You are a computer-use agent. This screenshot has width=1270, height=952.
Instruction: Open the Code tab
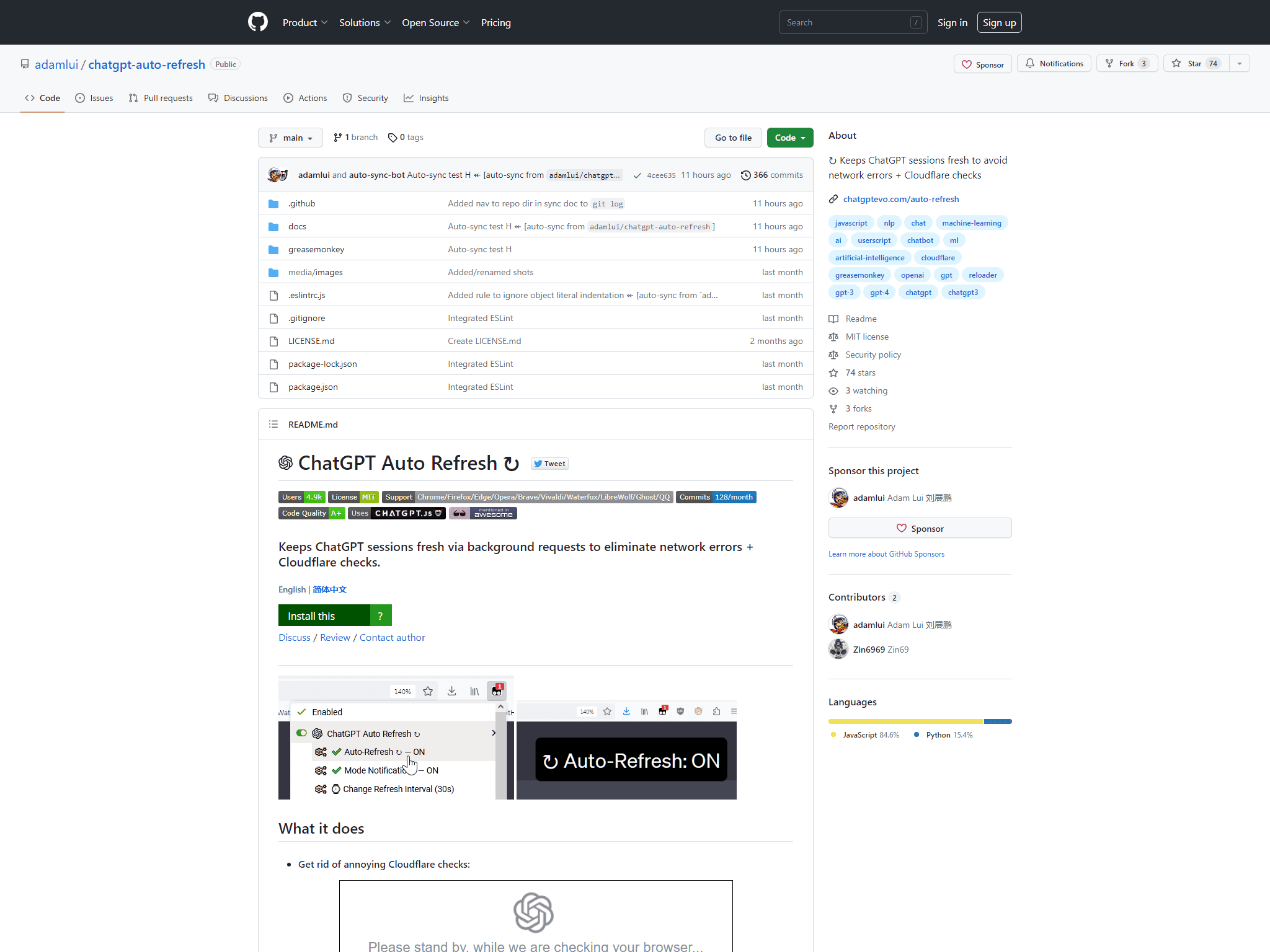coord(42,98)
